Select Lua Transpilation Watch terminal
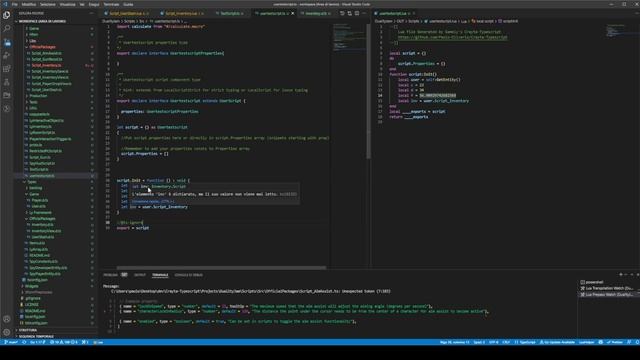Screen dimensions: 640x360 coord(609,288)
